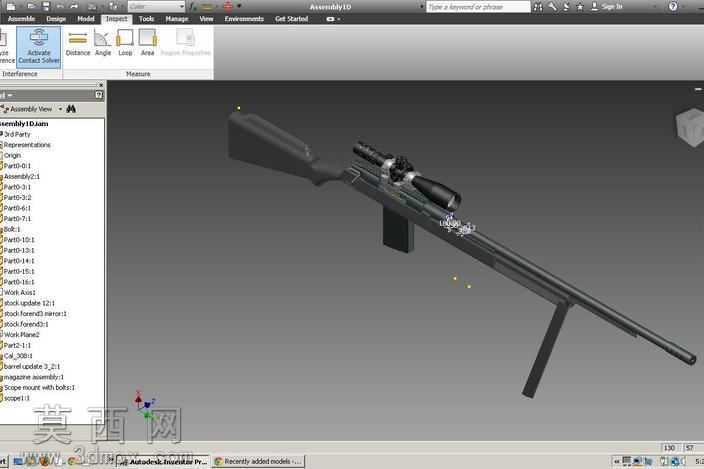The height and width of the screenshot is (469, 704).
Task: Activate the Contact Solver button
Action: coord(39,47)
